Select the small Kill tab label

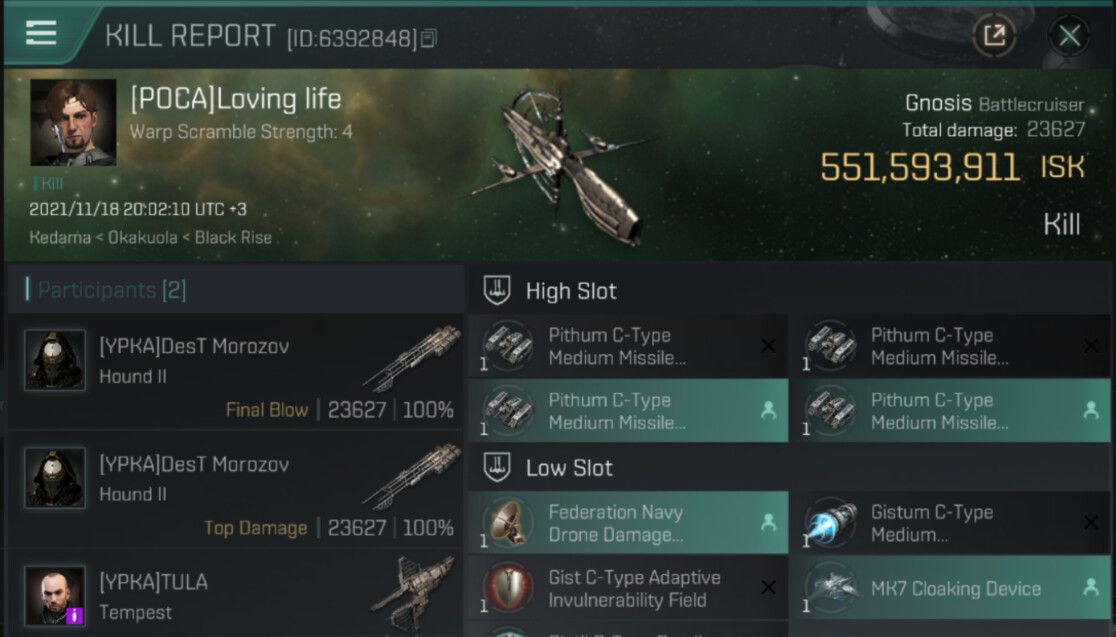click(48, 184)
